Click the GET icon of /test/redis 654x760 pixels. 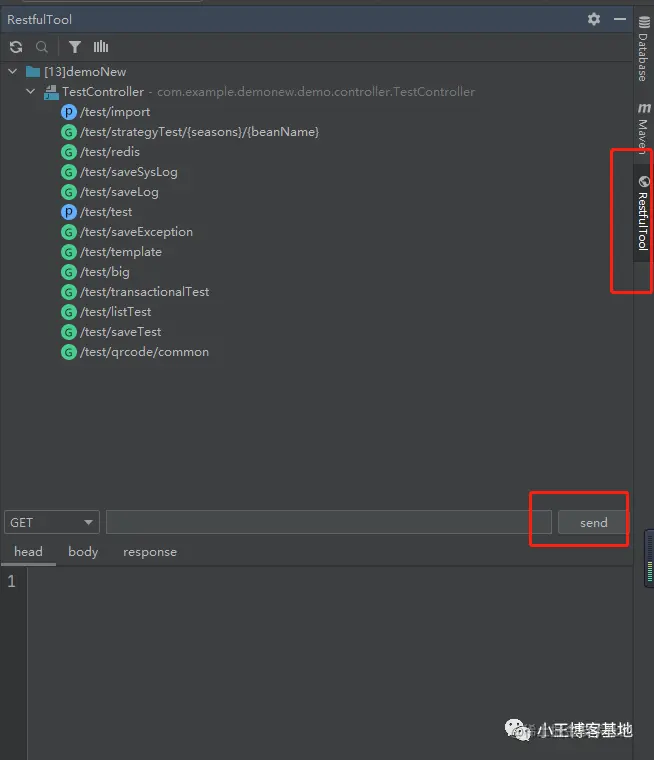point(69,152)
